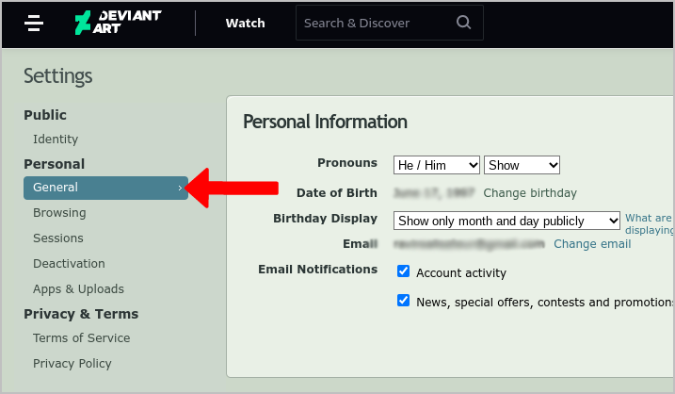Click the blurred date of birth value

[x=434, y=193]
